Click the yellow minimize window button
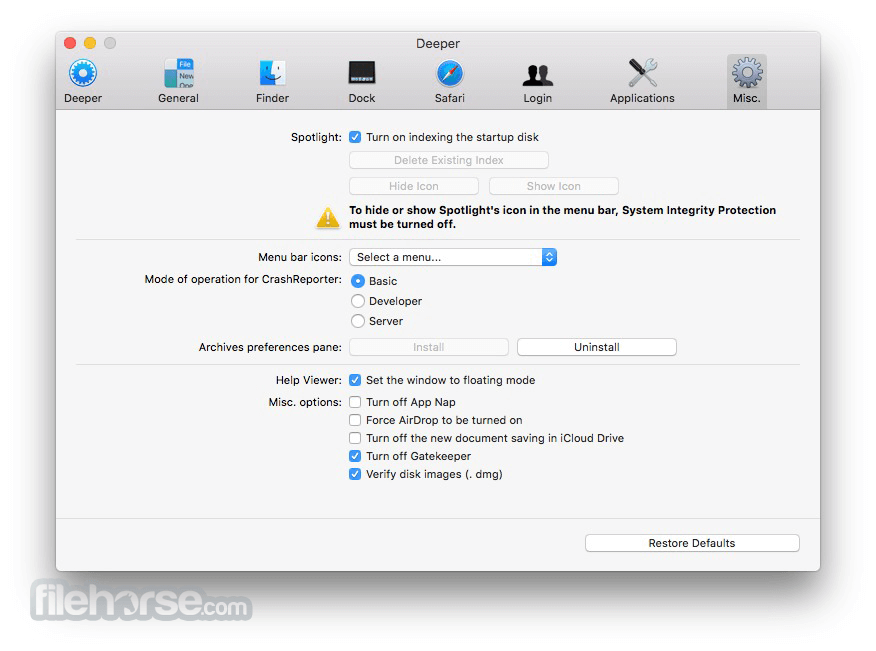The image size is (876, 651). 90,43
